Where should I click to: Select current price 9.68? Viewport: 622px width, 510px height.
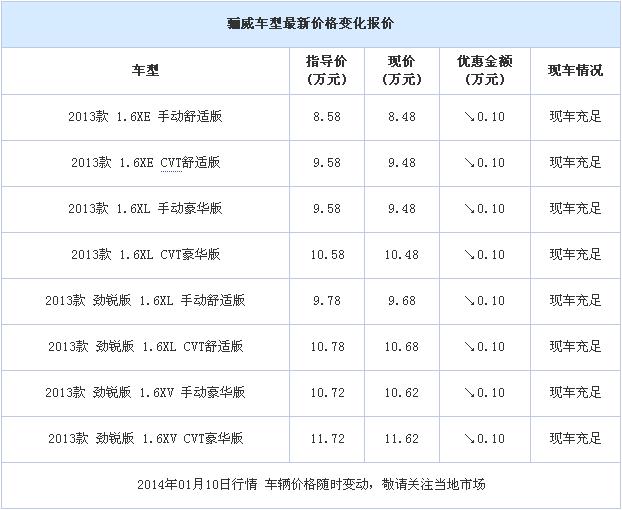pos(401,301)
